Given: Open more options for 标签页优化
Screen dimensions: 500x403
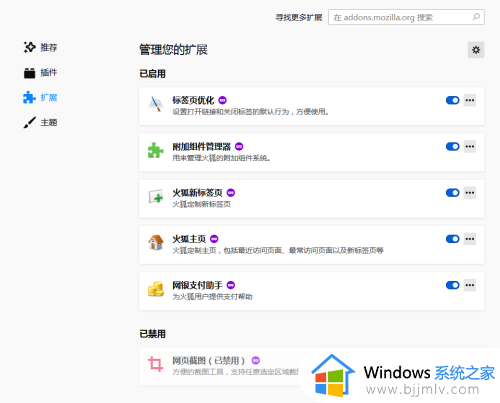Looking at the screenshot, I should [470, 100].
